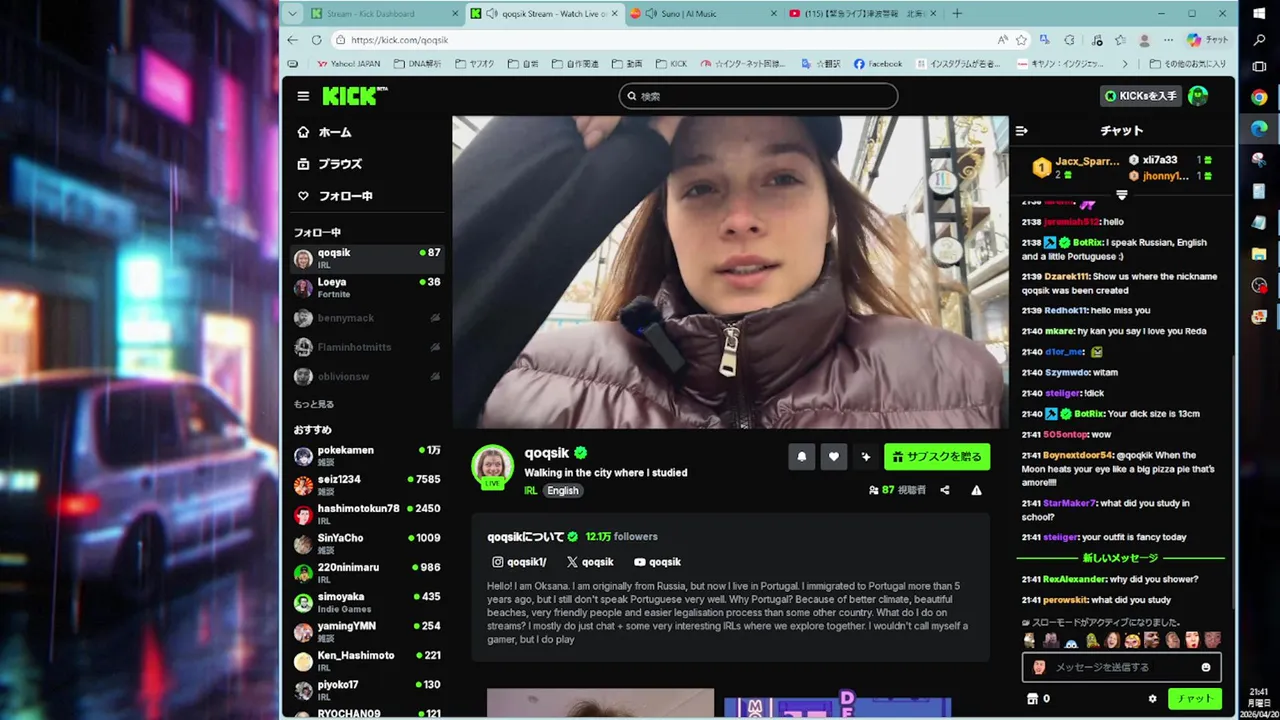1280x720 pixels.
Task: Click the English language tag
Action: (563, 491)
